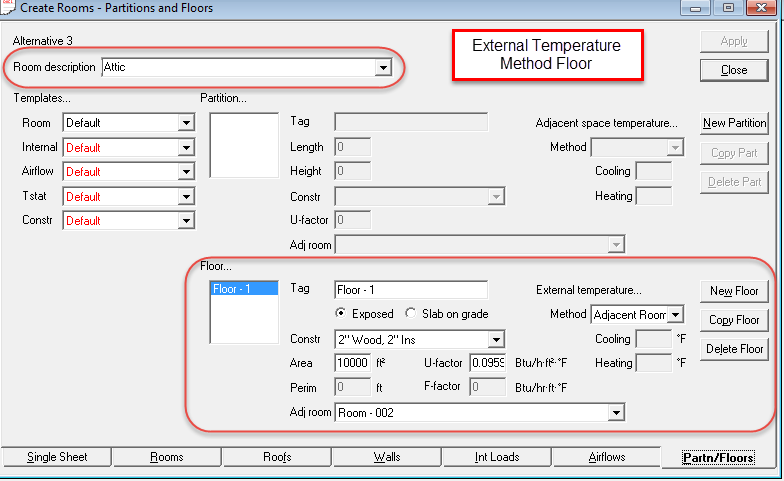Expand the floor Adj room dropdown
Viewport: 784px width, 481px height.
(616, 412)
